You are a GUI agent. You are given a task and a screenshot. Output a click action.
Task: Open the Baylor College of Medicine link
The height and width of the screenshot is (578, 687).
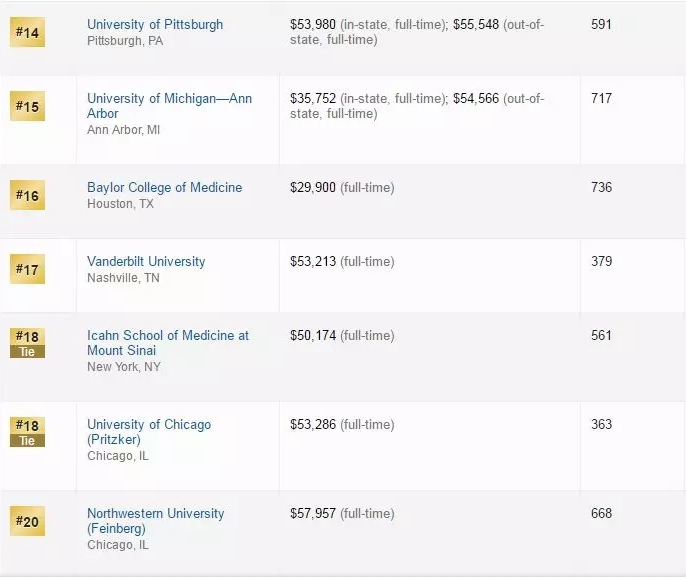[x=164, y=187]
